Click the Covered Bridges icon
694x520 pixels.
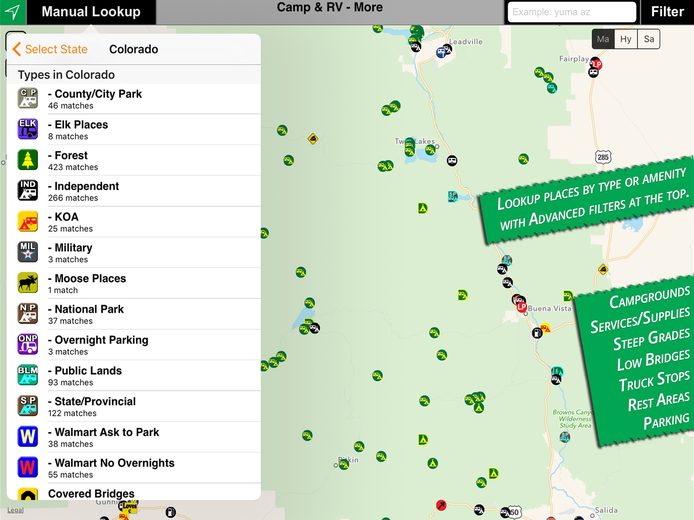pos(28,494)
